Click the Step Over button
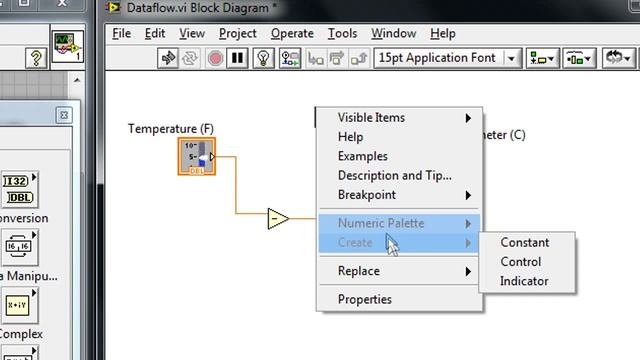This screenshot has width=640, height=360. (337, 59)
